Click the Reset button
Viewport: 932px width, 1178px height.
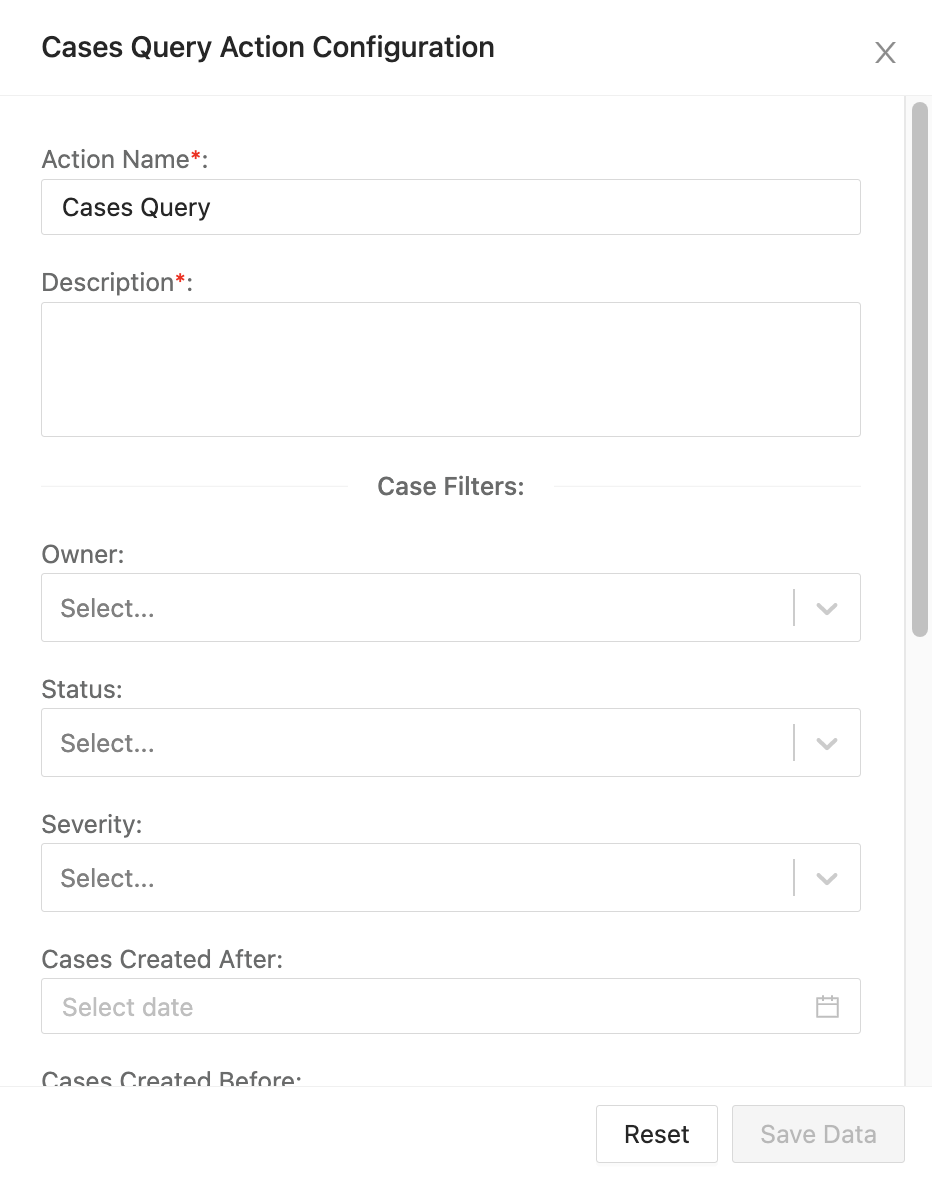[x=656, y=1134]
